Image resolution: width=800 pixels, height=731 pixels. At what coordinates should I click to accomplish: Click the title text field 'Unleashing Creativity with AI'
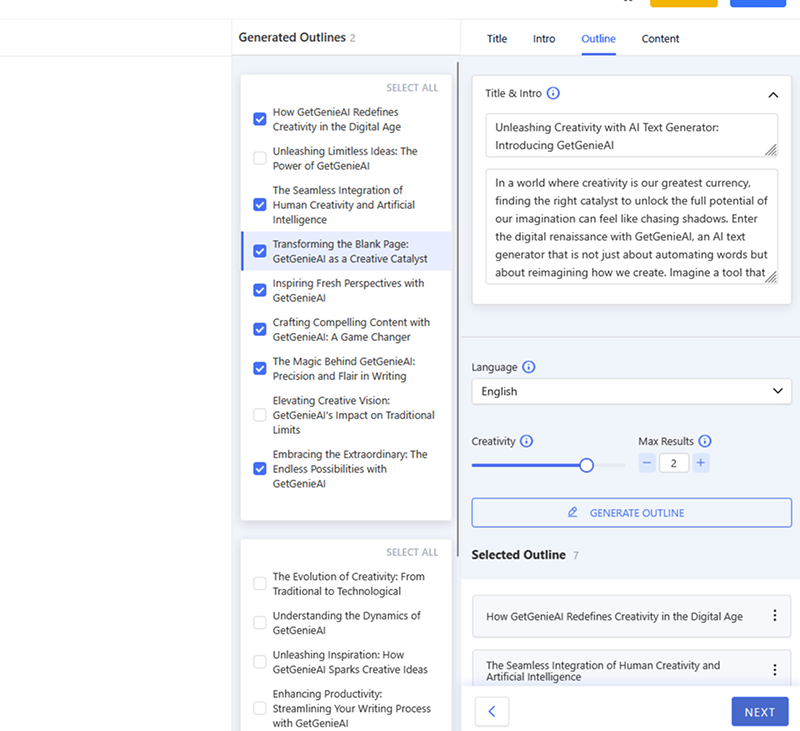(x=632, y=136)
